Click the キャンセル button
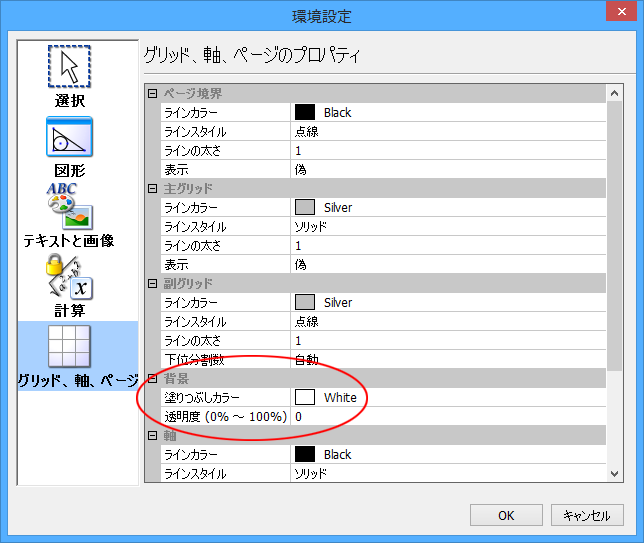Image resolution: width=644 pixels, height=543 pixels. coord(587,515)
